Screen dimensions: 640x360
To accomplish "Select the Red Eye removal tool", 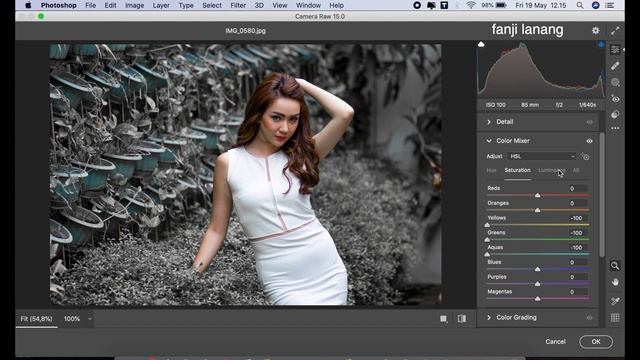I will pos(615,99).
